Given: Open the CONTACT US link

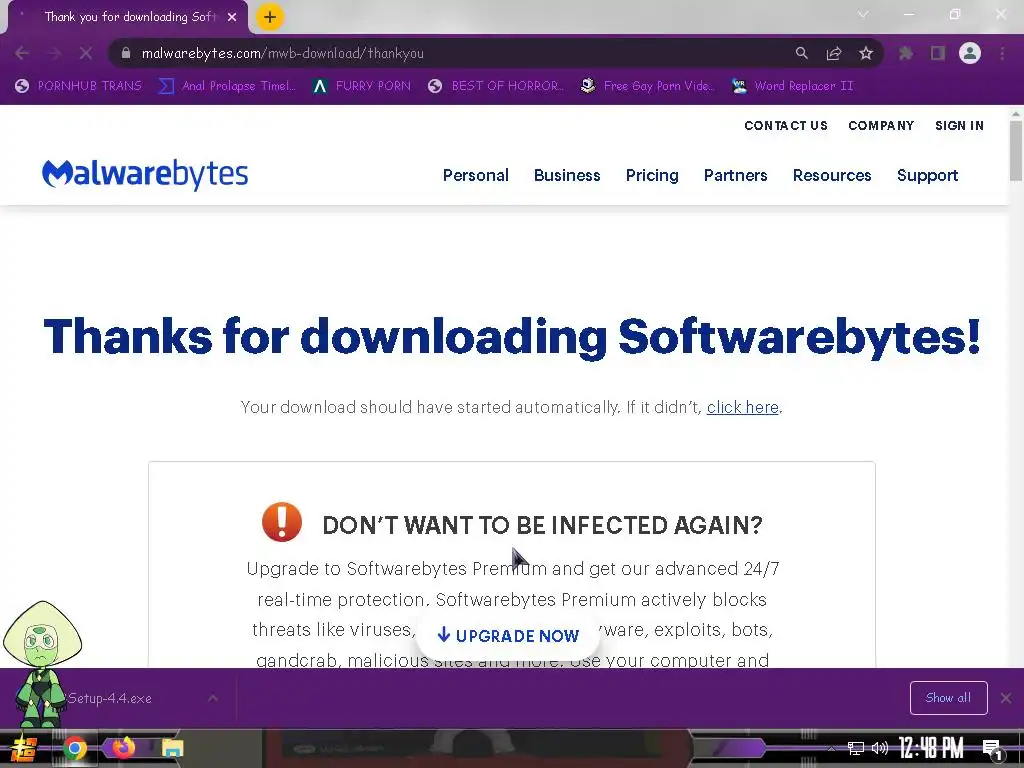Looking at the screenshot, I should pyautogui.click(x=786, y=125).
